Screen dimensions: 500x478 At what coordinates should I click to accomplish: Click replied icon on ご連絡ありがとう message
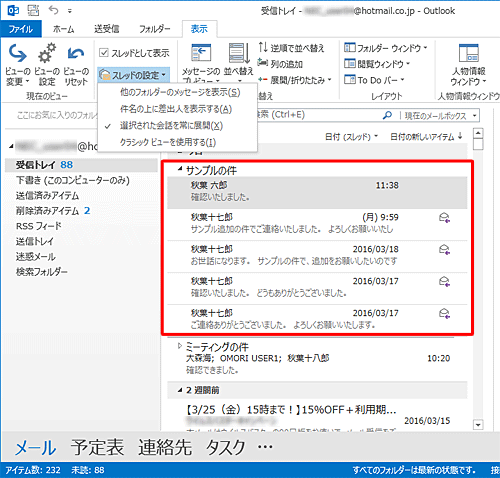point(444,313)
